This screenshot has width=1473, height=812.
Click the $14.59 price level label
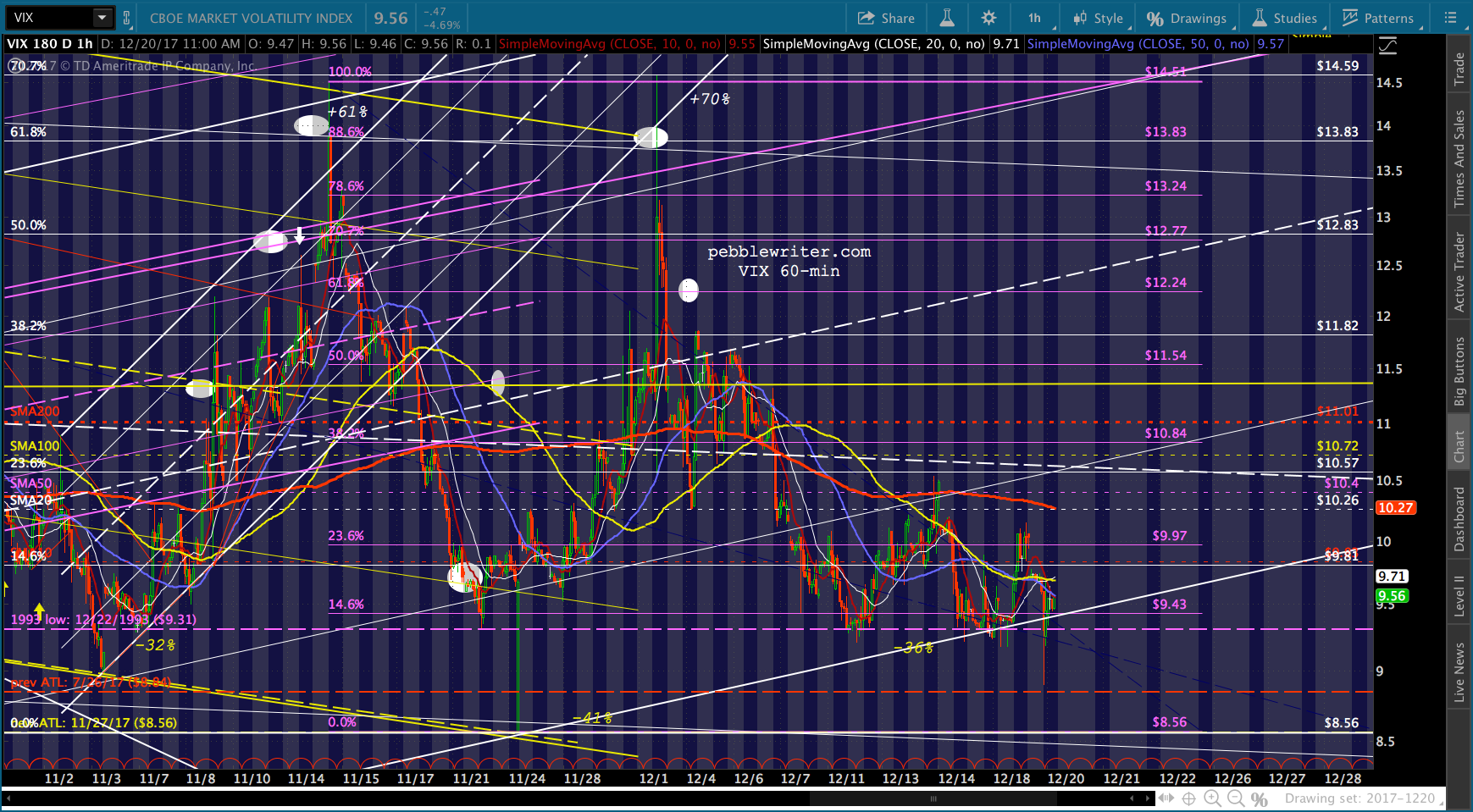1337,66
